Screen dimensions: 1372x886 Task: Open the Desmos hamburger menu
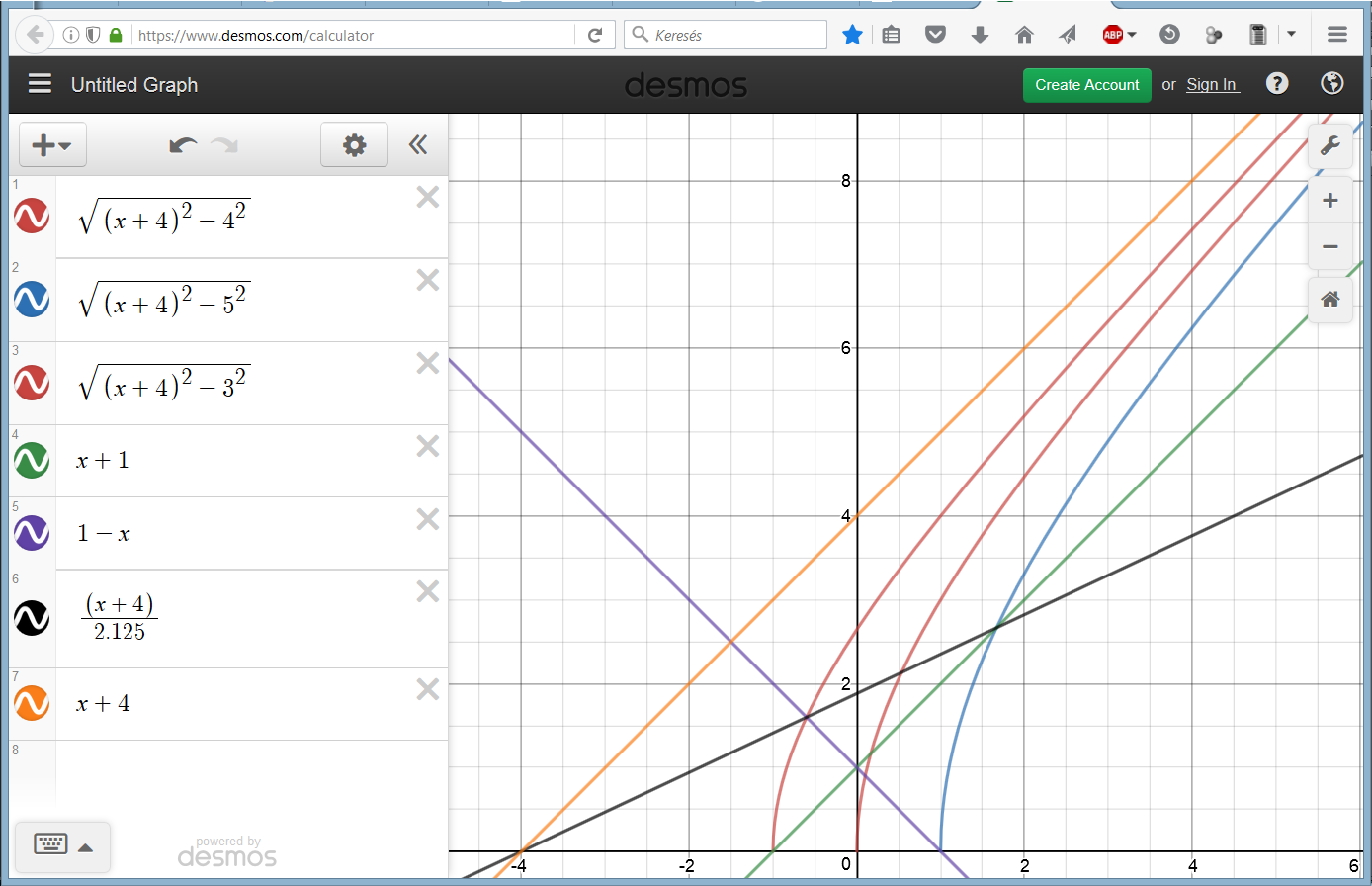[40, 84]
